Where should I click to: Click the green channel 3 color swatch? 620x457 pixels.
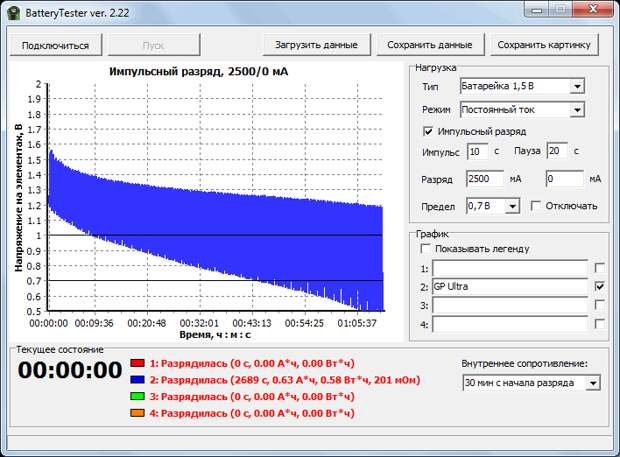click(x=138, y=396)
